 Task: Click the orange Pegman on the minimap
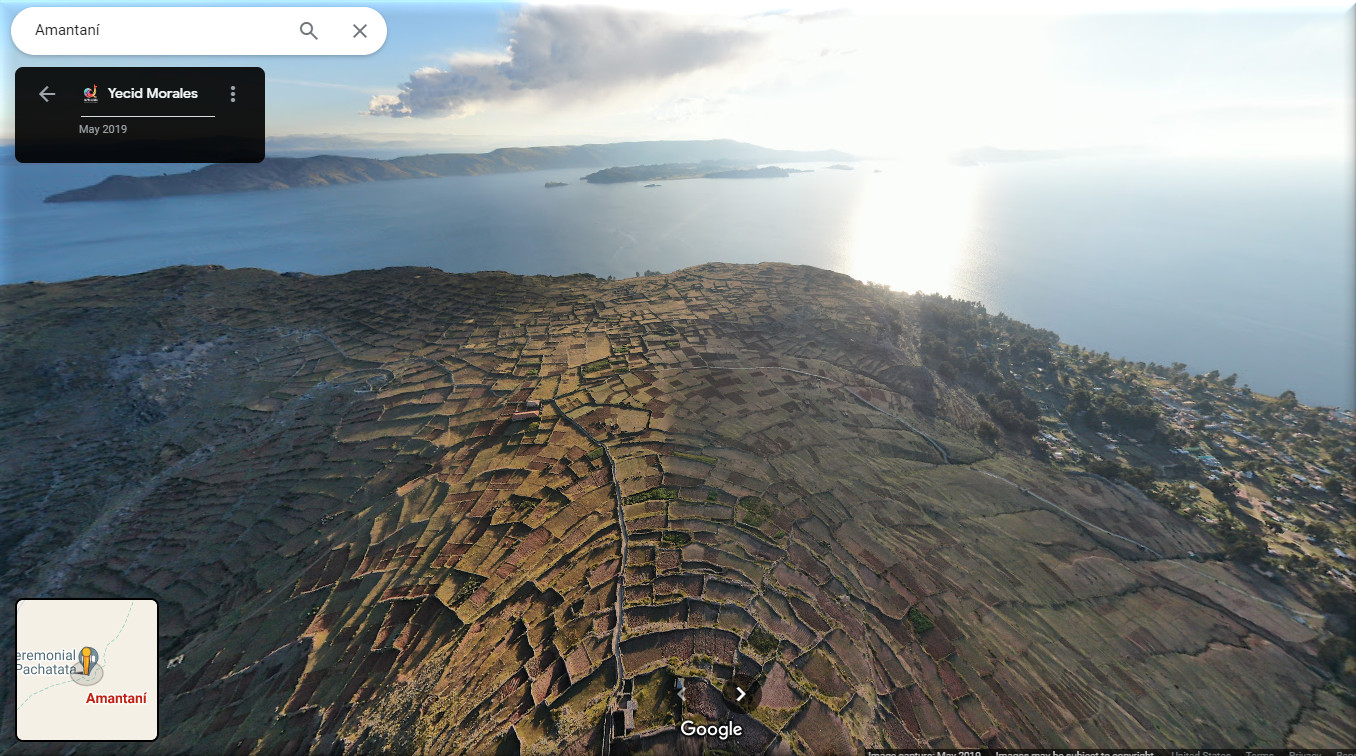click(87, 661)
